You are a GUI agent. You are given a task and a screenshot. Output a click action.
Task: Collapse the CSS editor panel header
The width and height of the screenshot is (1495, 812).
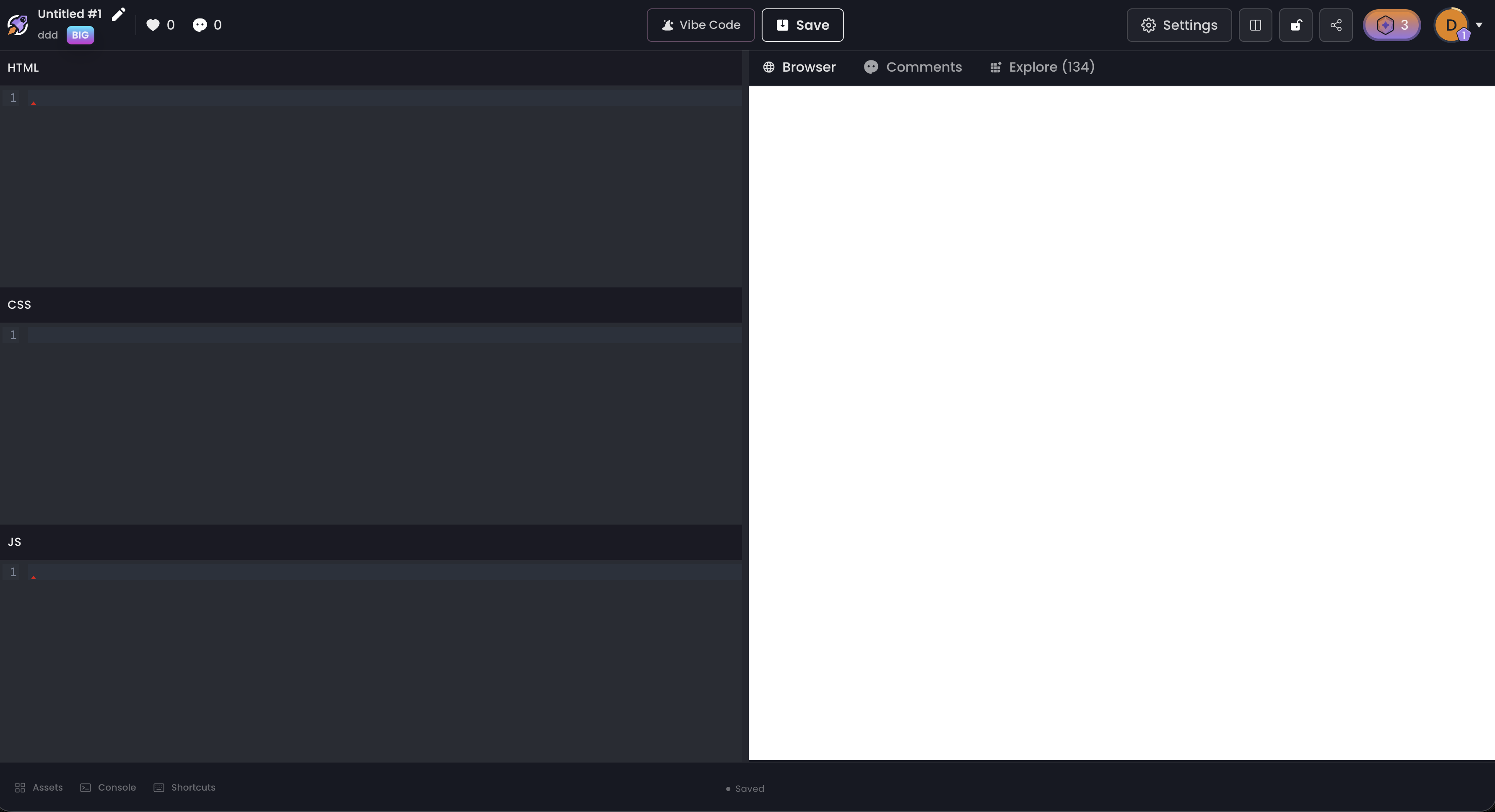pos(19,304)
